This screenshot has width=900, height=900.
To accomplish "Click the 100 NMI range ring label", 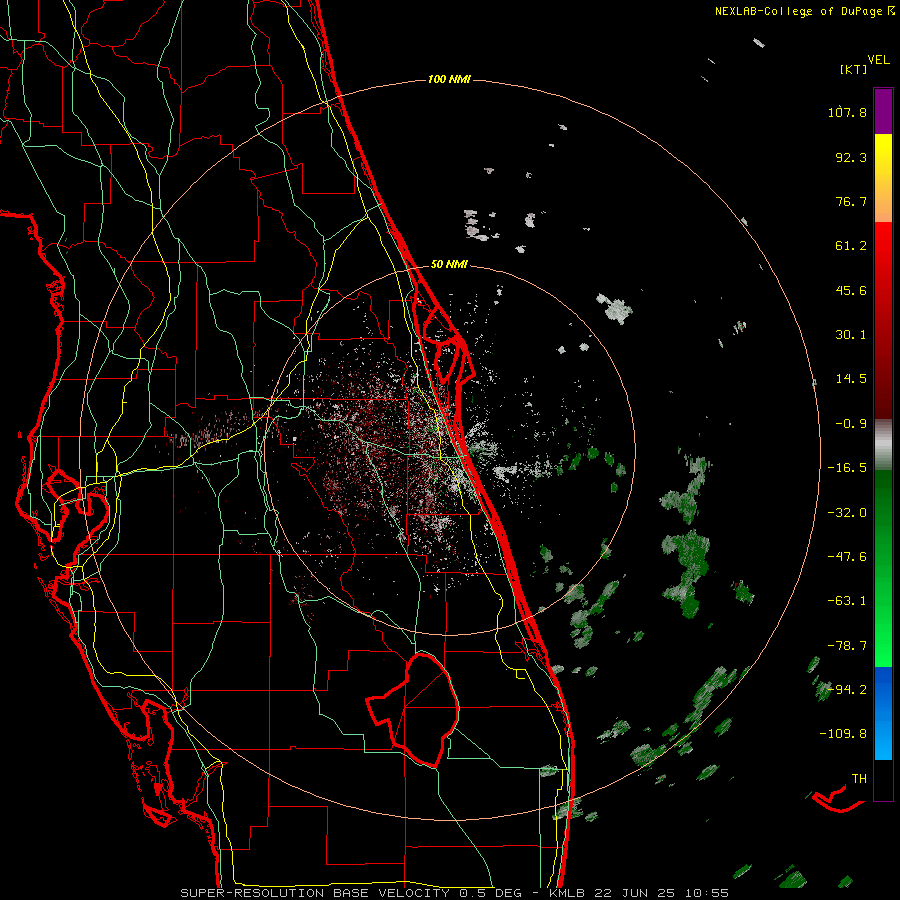I will point(449,79).
